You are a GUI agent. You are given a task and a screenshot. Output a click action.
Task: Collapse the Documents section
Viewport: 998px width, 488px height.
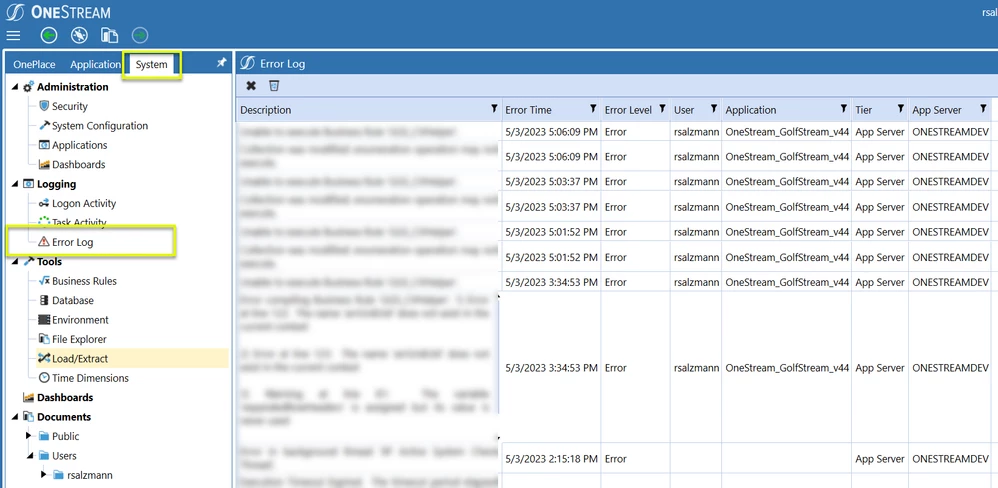tap(15, 417)
